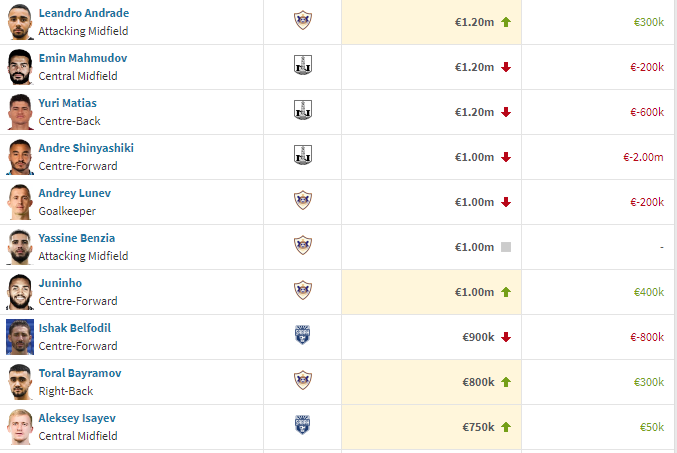Click Ishak Belfodil's portrait photo
This screenshot has height=453, width=677.
(20, 337)
